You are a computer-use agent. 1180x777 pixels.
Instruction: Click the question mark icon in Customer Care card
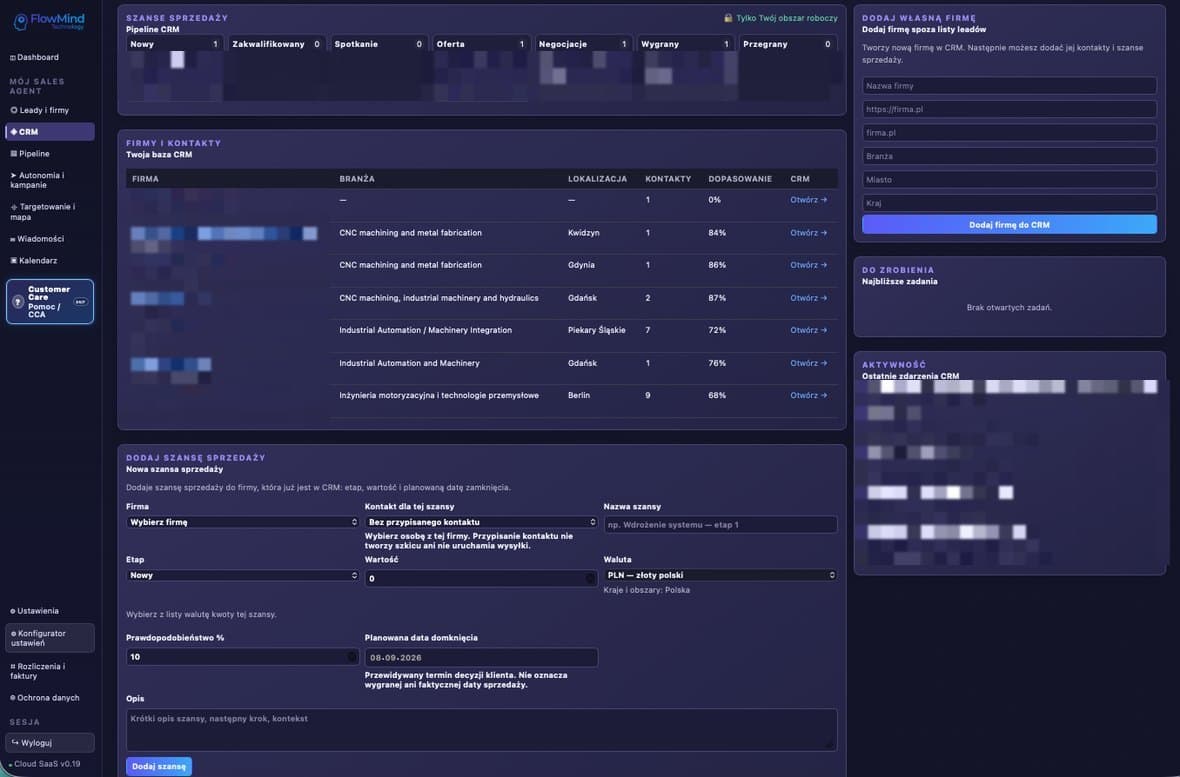point(18,302)
